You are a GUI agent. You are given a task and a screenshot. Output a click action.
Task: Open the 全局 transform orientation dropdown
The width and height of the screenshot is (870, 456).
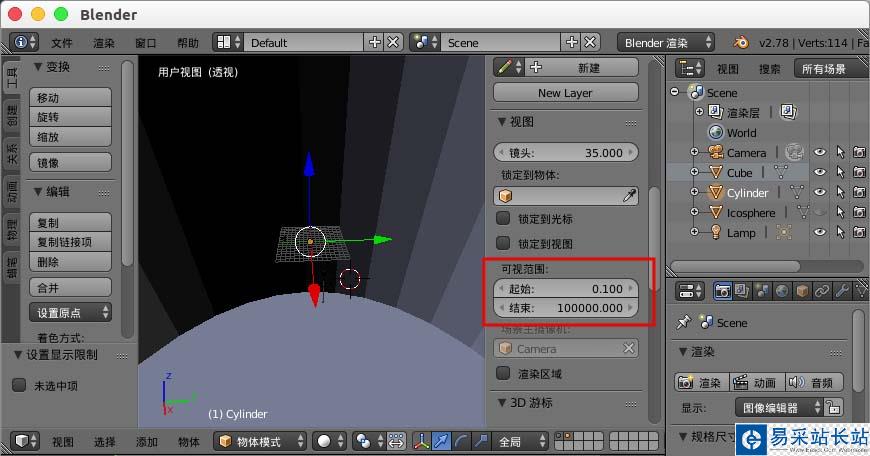[x=520, y=441]
